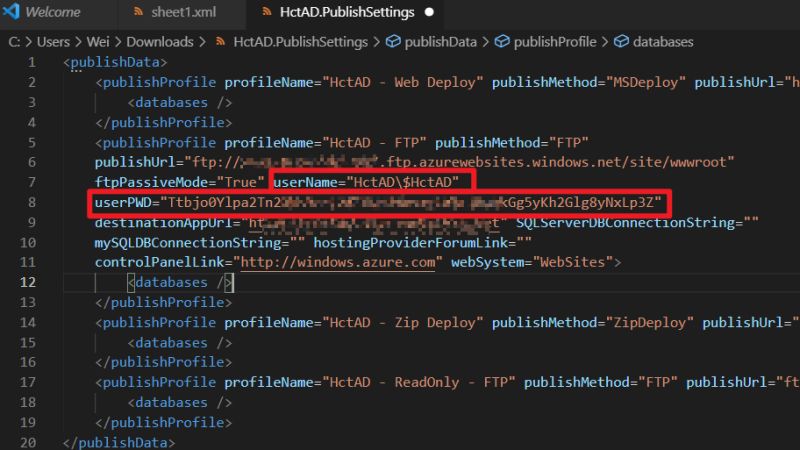Click cube icon before publishProfile breadcrumb
Viewport: 800px width, 450px height.
coord(502,41)
